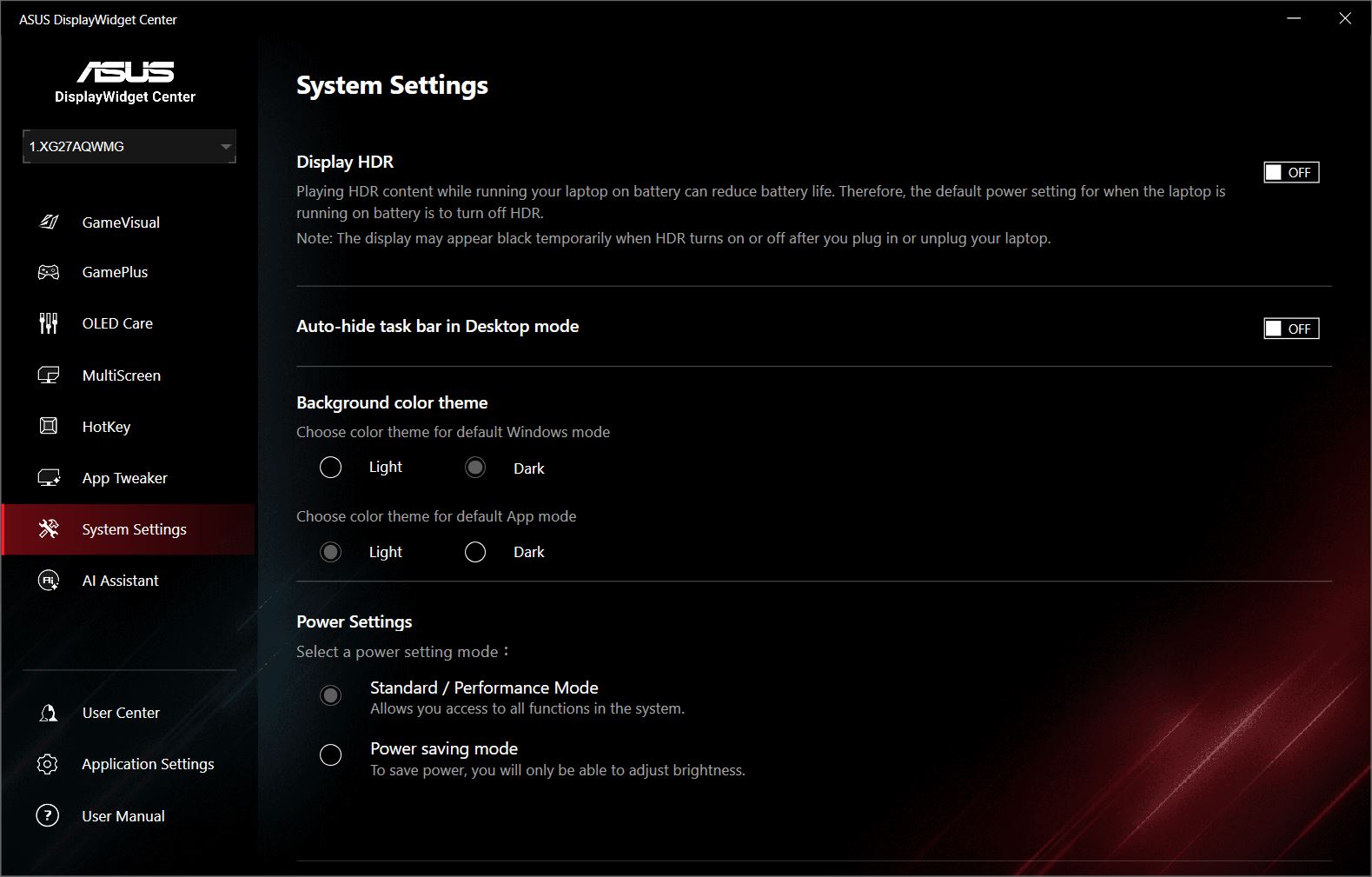The height and width of the screenshot is (877, 1372).
Task: Open Application Settings link
Action: click(148, 764)
